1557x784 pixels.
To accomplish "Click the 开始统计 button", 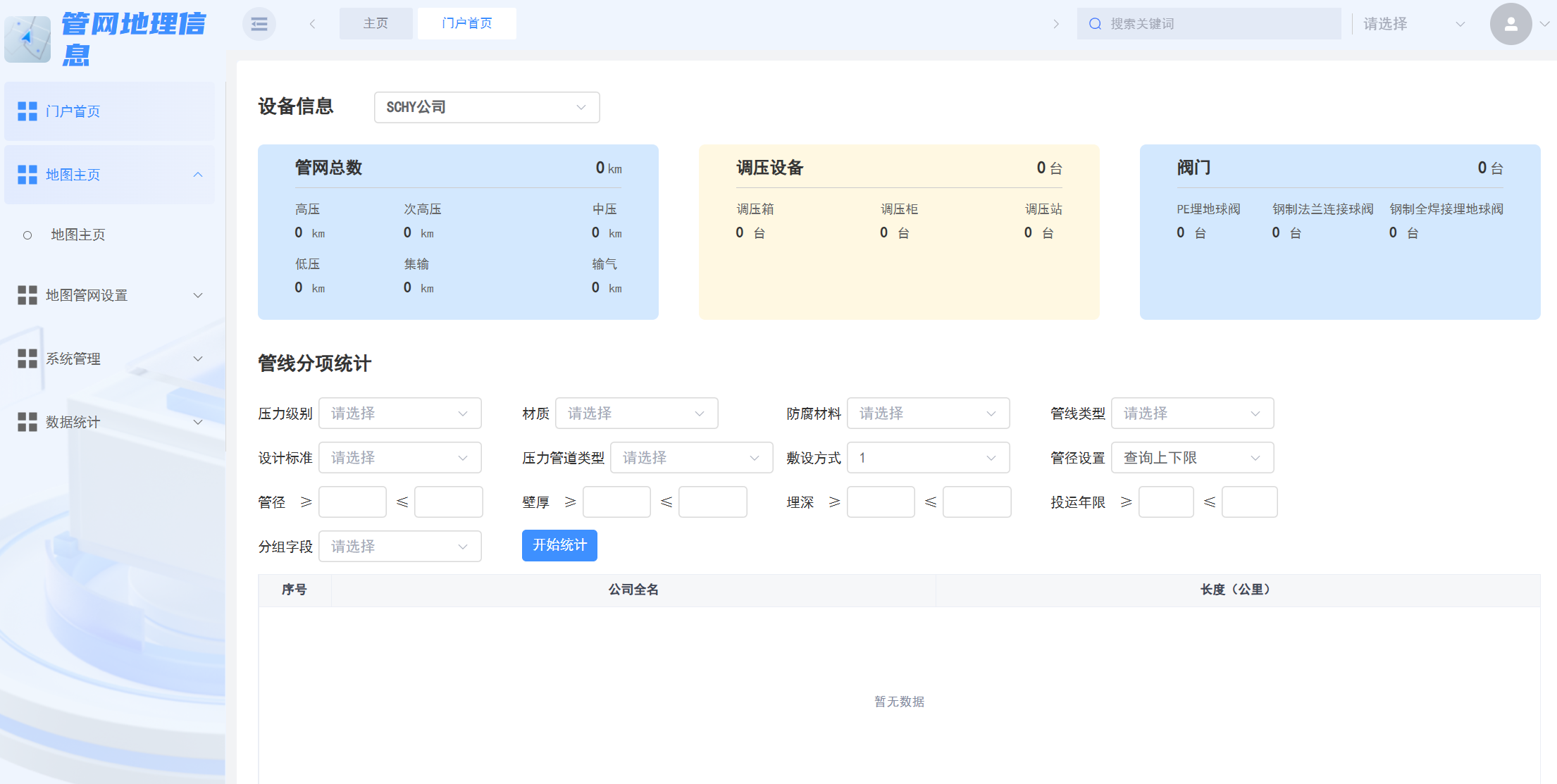I will (x=559, y=545).
